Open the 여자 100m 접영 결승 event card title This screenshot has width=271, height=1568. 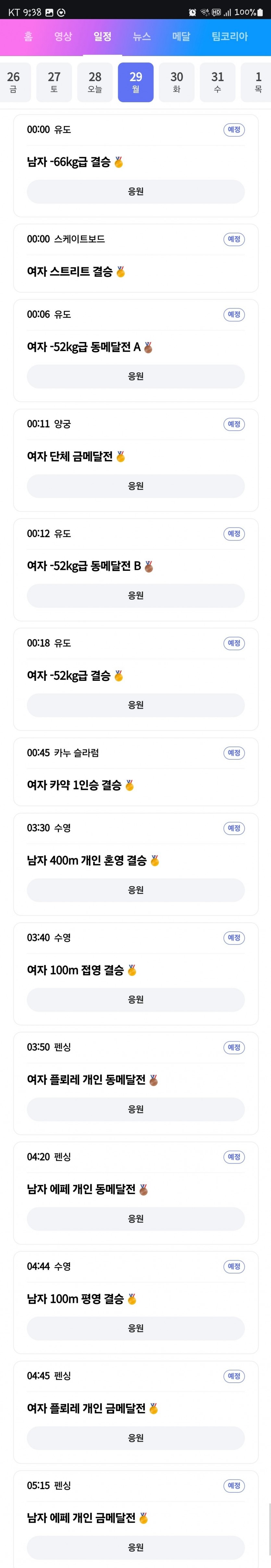(x=76, y=970)
